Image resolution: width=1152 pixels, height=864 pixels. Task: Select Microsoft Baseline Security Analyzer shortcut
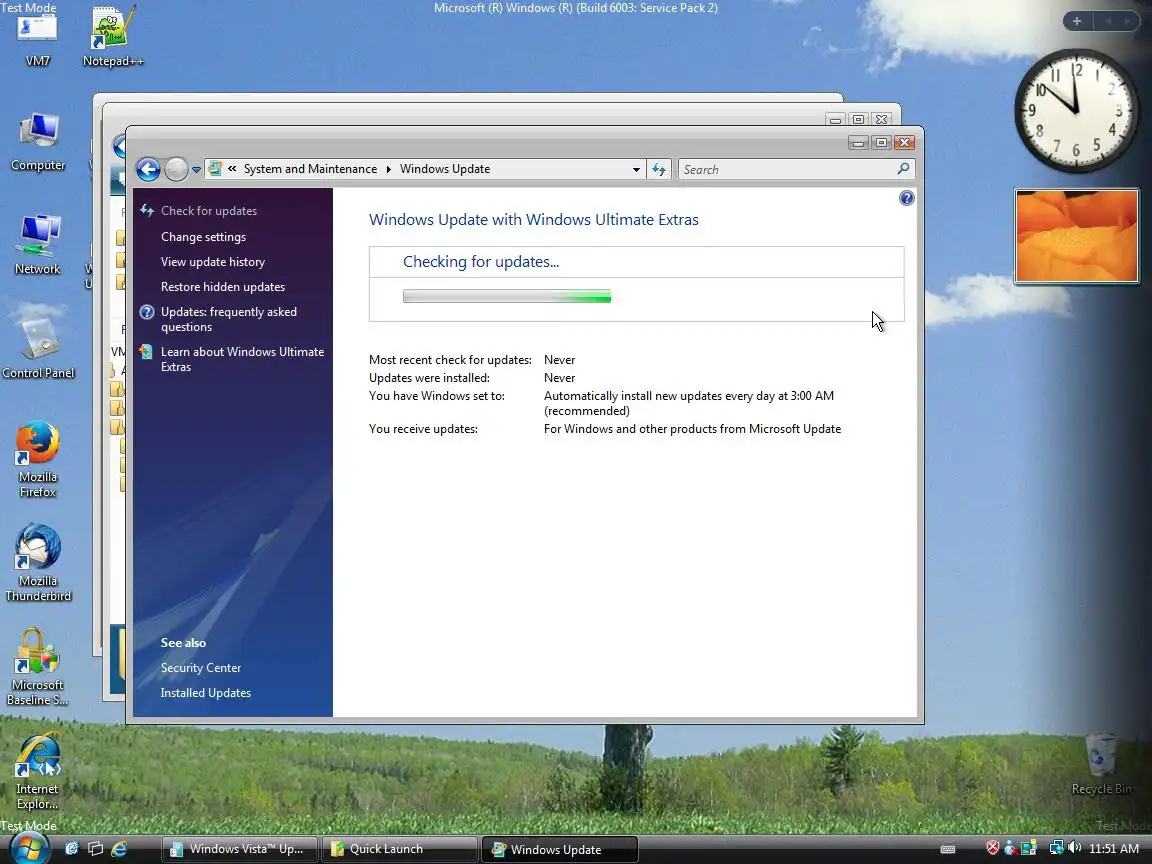tap(37, 668)
